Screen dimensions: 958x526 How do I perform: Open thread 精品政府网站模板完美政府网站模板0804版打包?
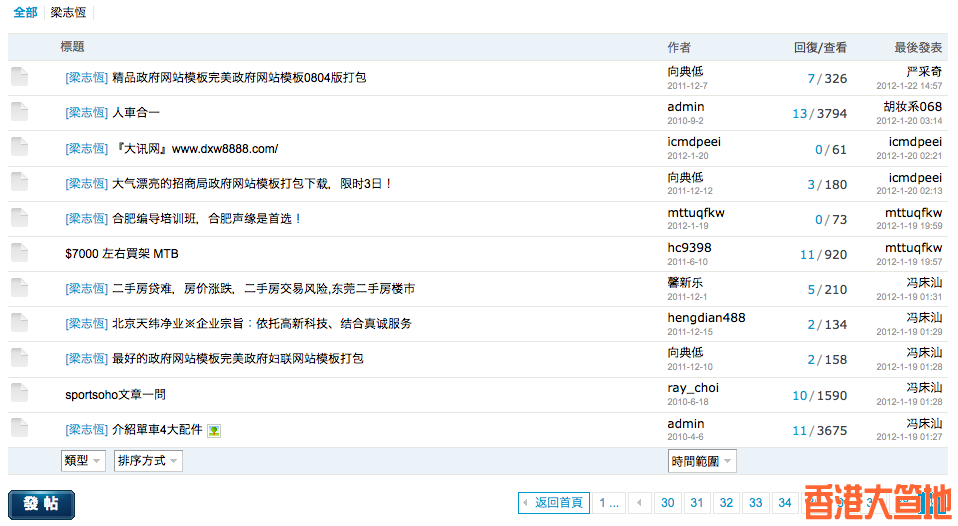(x=239, y=78)
